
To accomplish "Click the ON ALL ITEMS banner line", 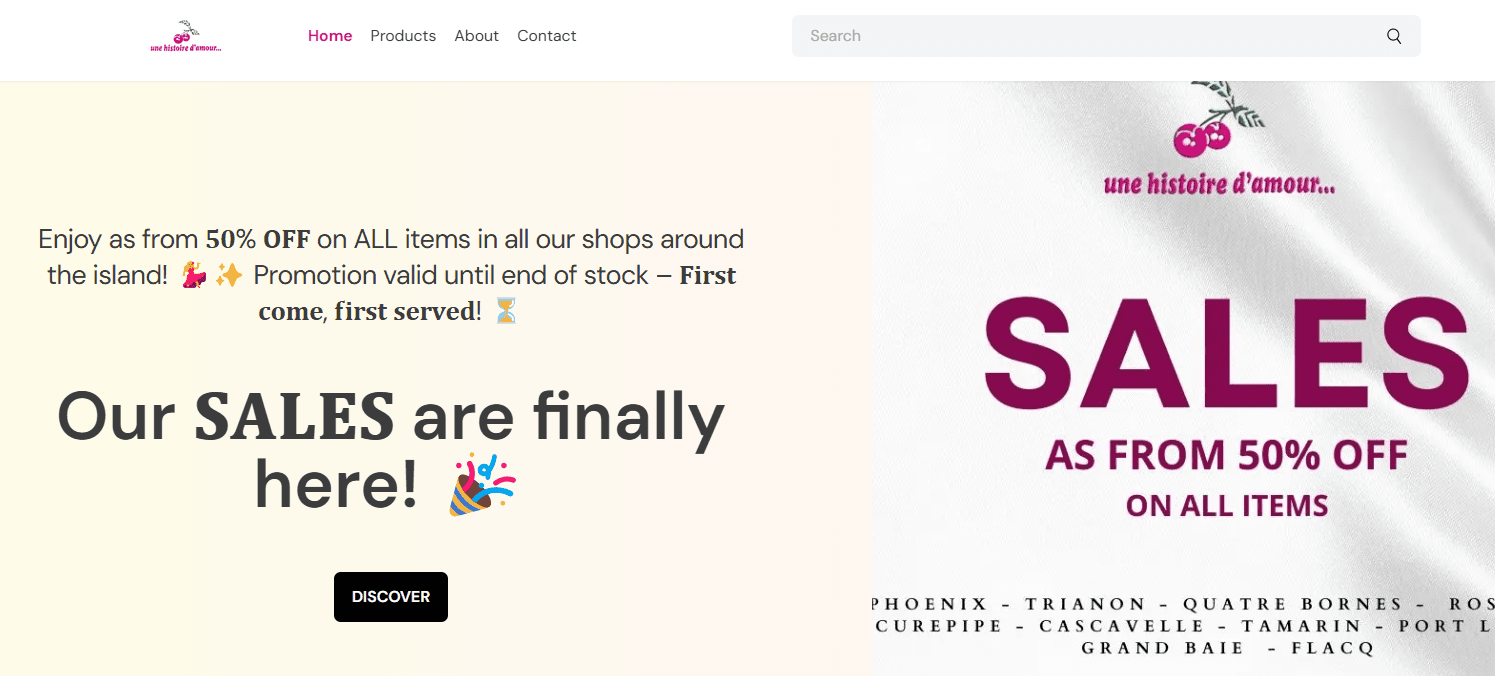I will (1227, 505).
